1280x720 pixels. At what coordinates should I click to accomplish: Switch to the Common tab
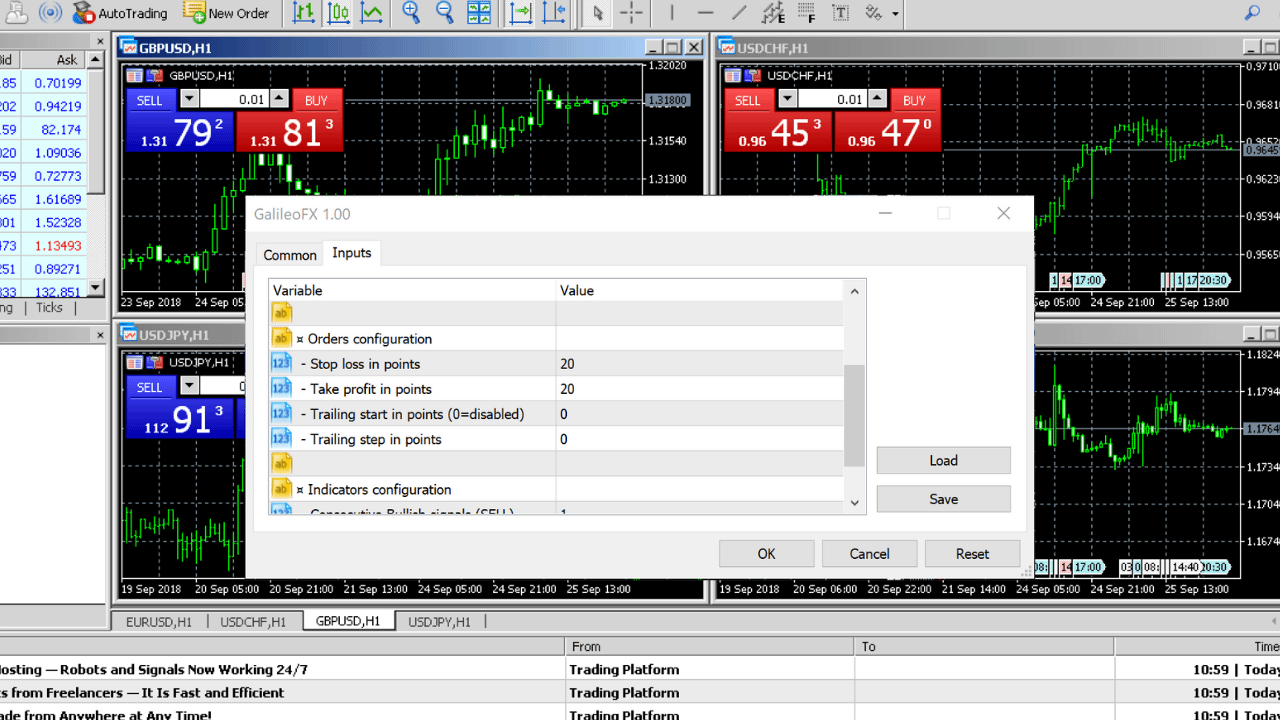(290, 255)
